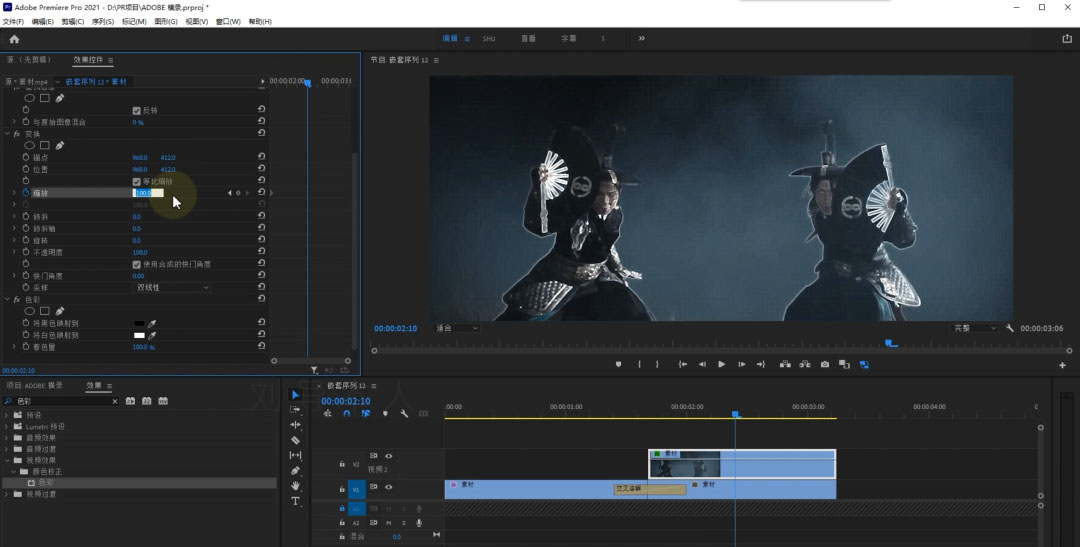Click the white color swatch for 将白色映射到
Screen dimensions: 1080x547
139,336
